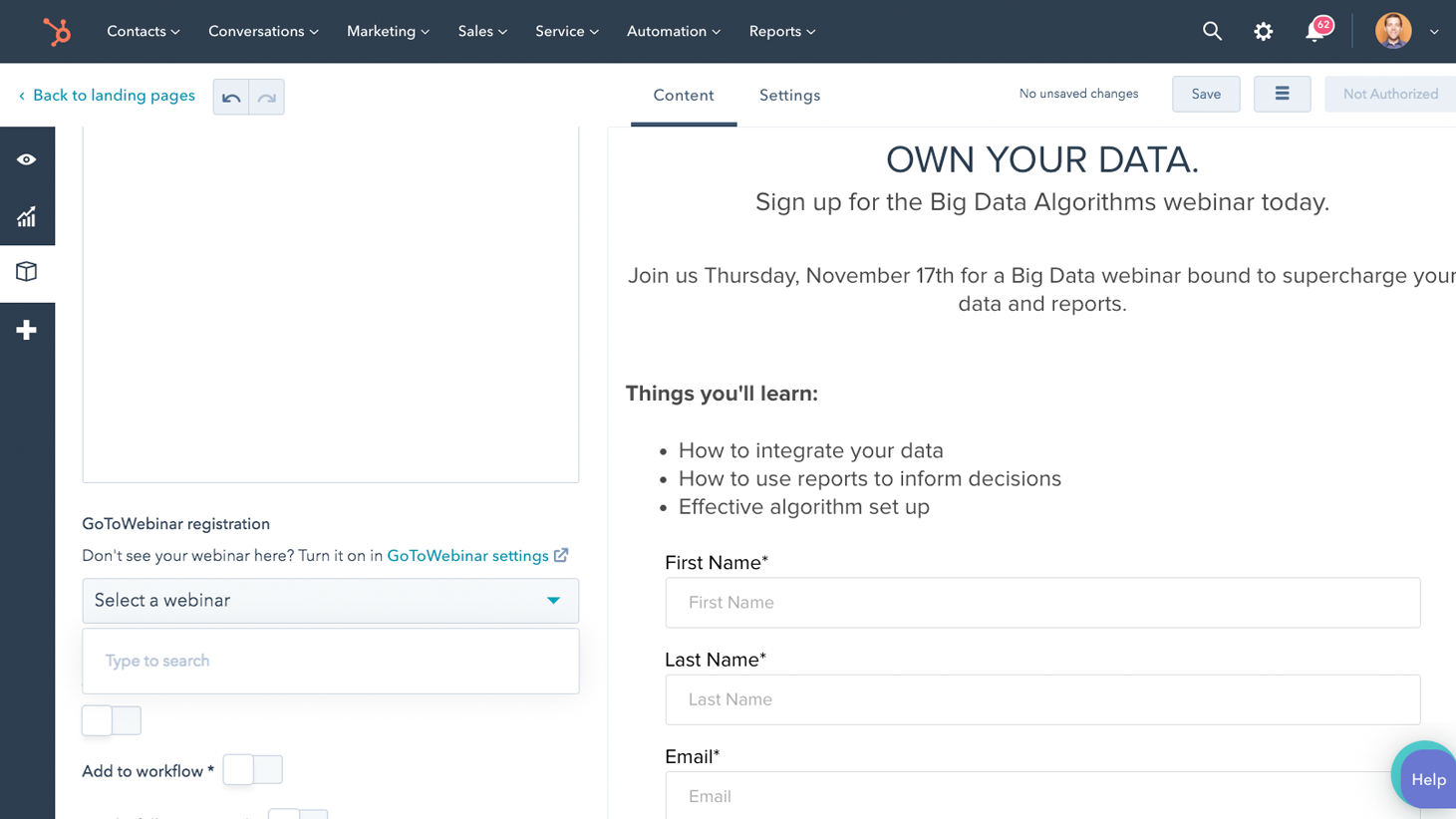Click the undo arrow button
The height and width of the screenshot is (819, 1456).
231,97
